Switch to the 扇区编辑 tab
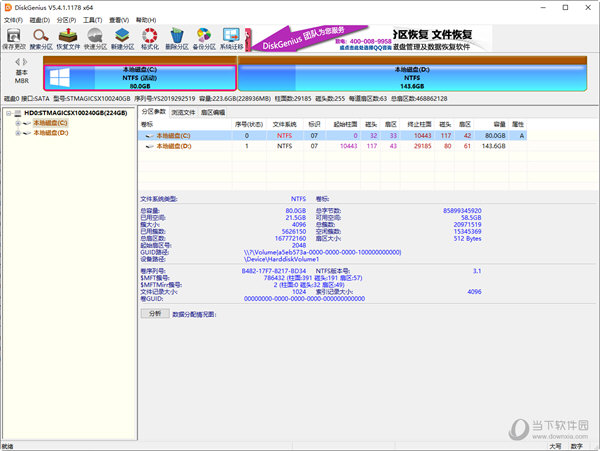 pyautogui.click(x=214, y=112)
